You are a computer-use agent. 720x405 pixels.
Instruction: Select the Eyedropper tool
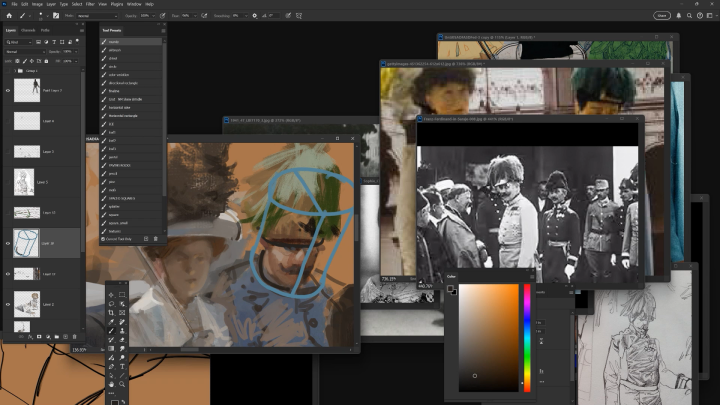[111, 322]
